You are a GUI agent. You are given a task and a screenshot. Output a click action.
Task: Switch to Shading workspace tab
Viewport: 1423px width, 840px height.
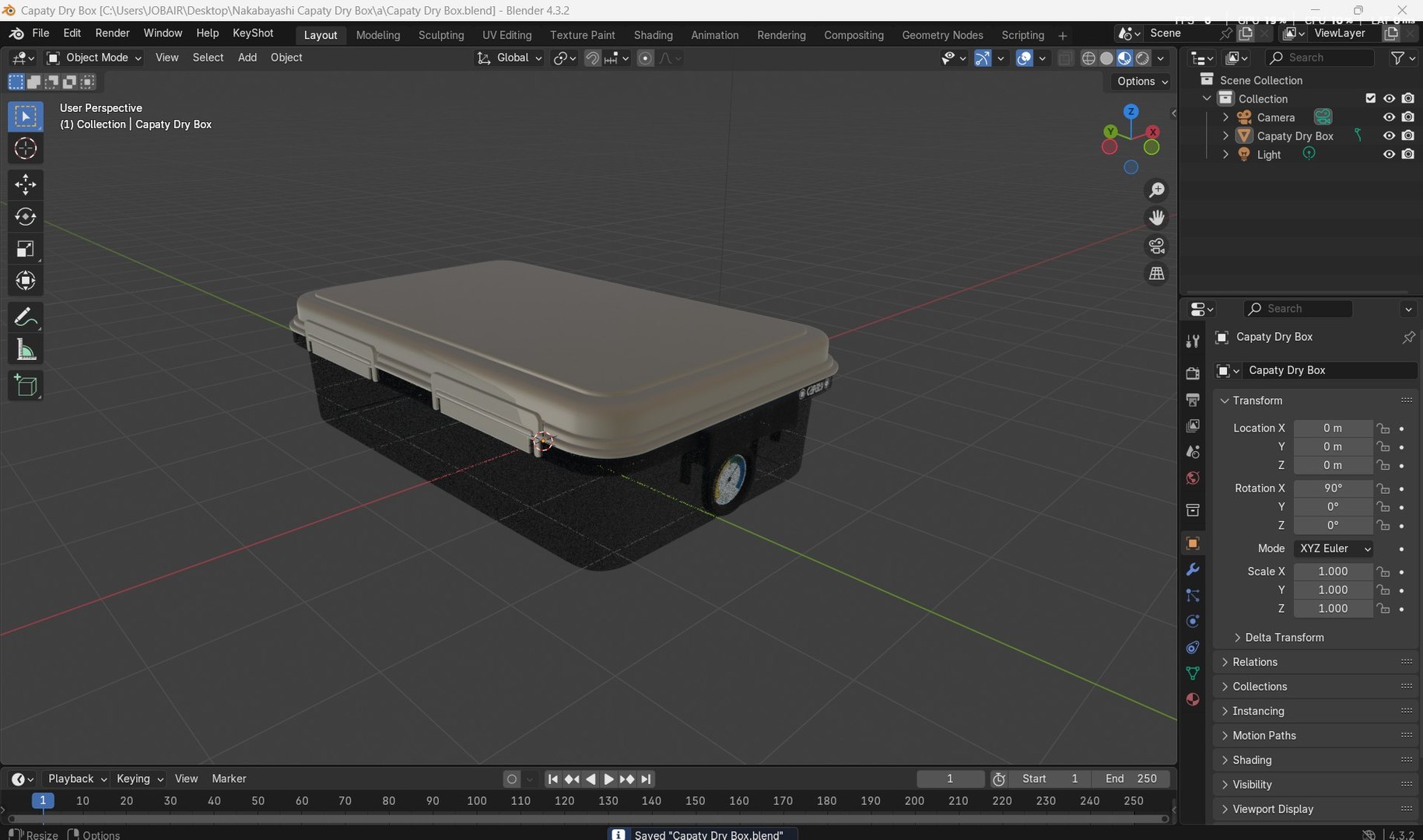click(653, 35)
